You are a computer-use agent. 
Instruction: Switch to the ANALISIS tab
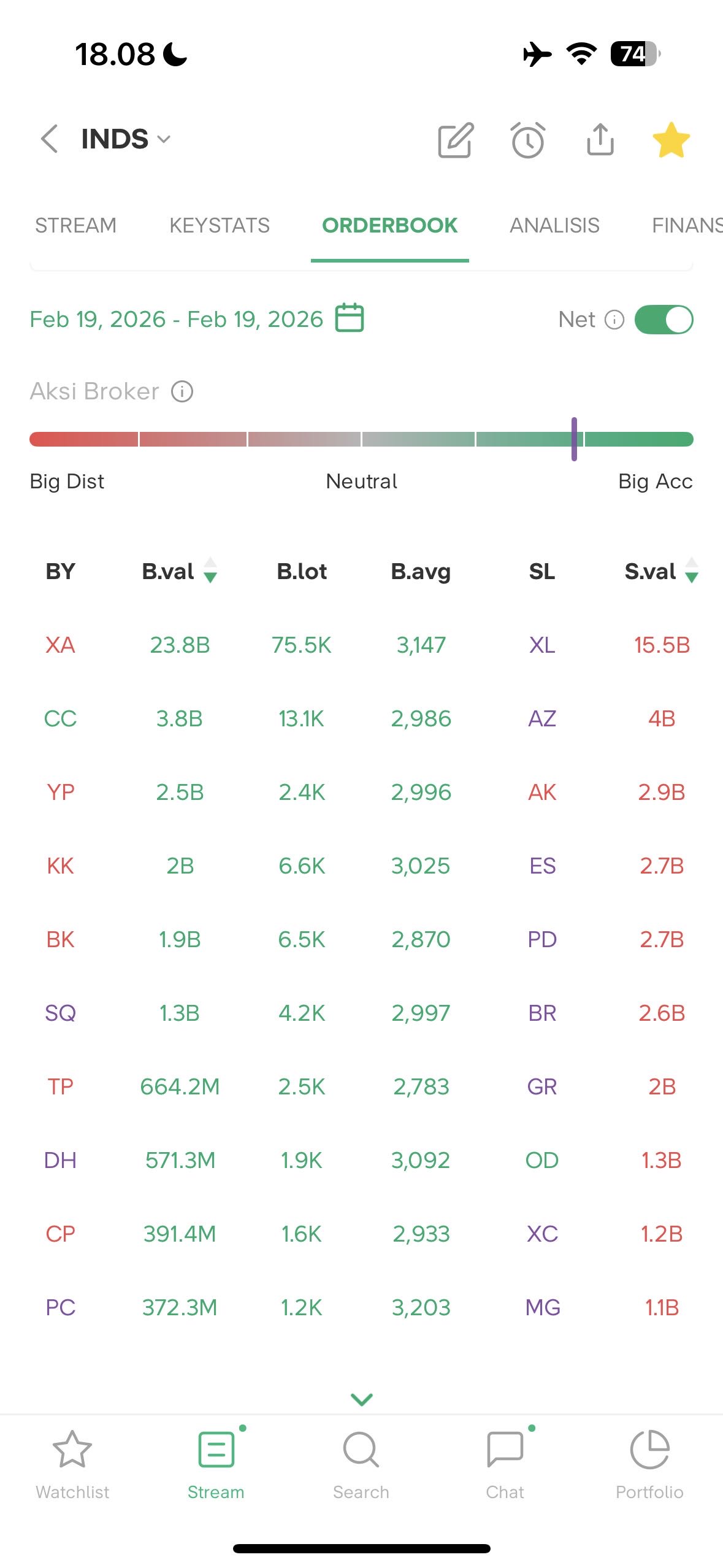click(x=554, y=226)
